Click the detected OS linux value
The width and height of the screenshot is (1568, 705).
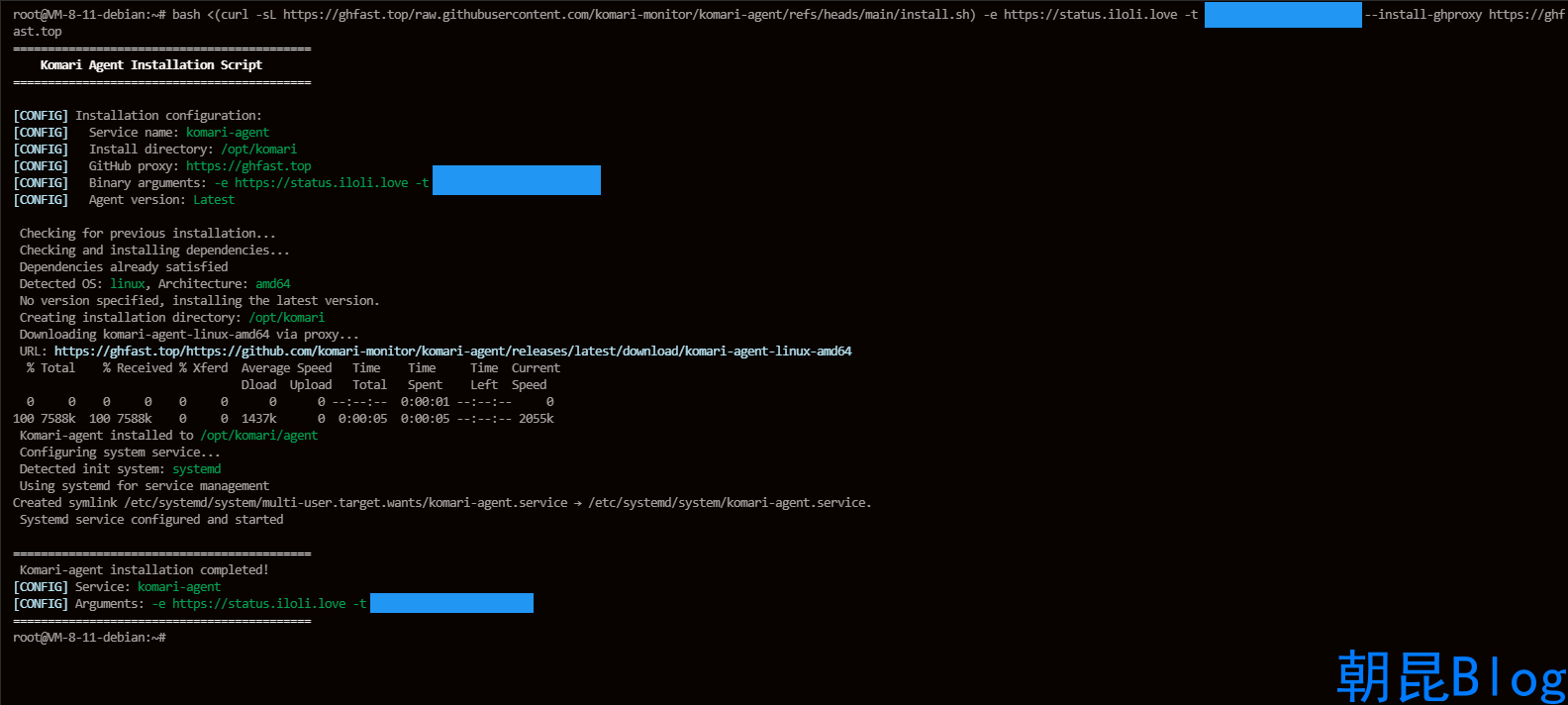(128, 284)
